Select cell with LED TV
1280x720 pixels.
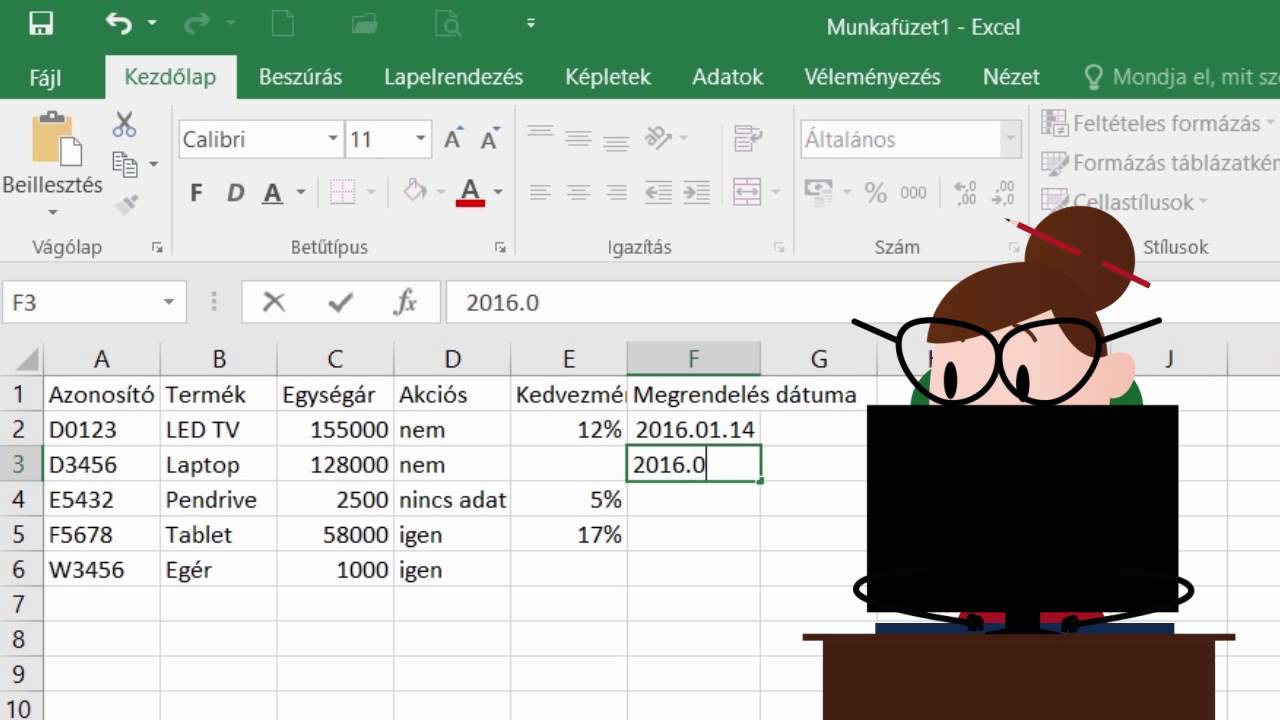pos(219,430)
